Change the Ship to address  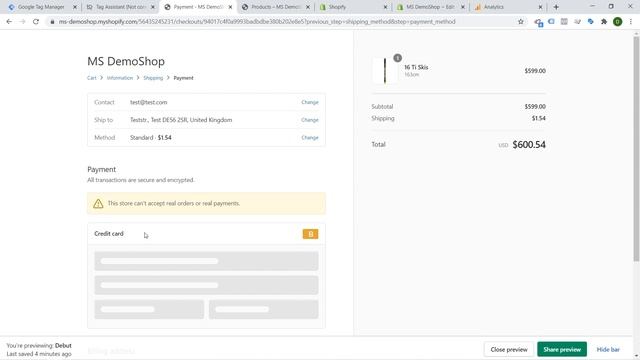click(310, 120)
